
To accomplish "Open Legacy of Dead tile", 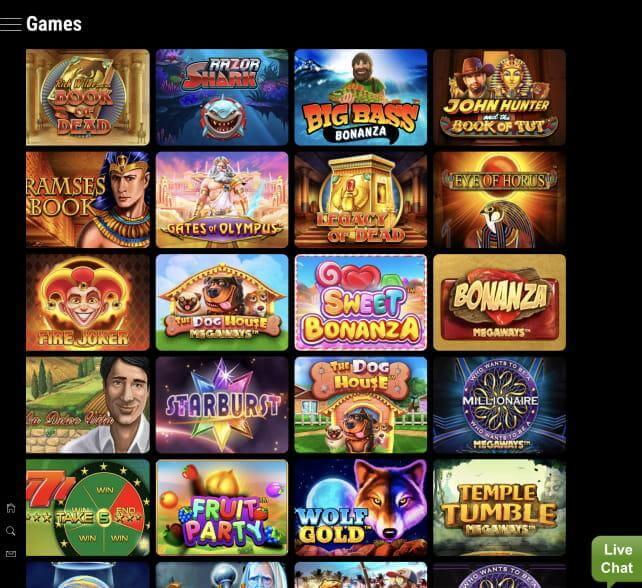I will (x=361, y=200).
